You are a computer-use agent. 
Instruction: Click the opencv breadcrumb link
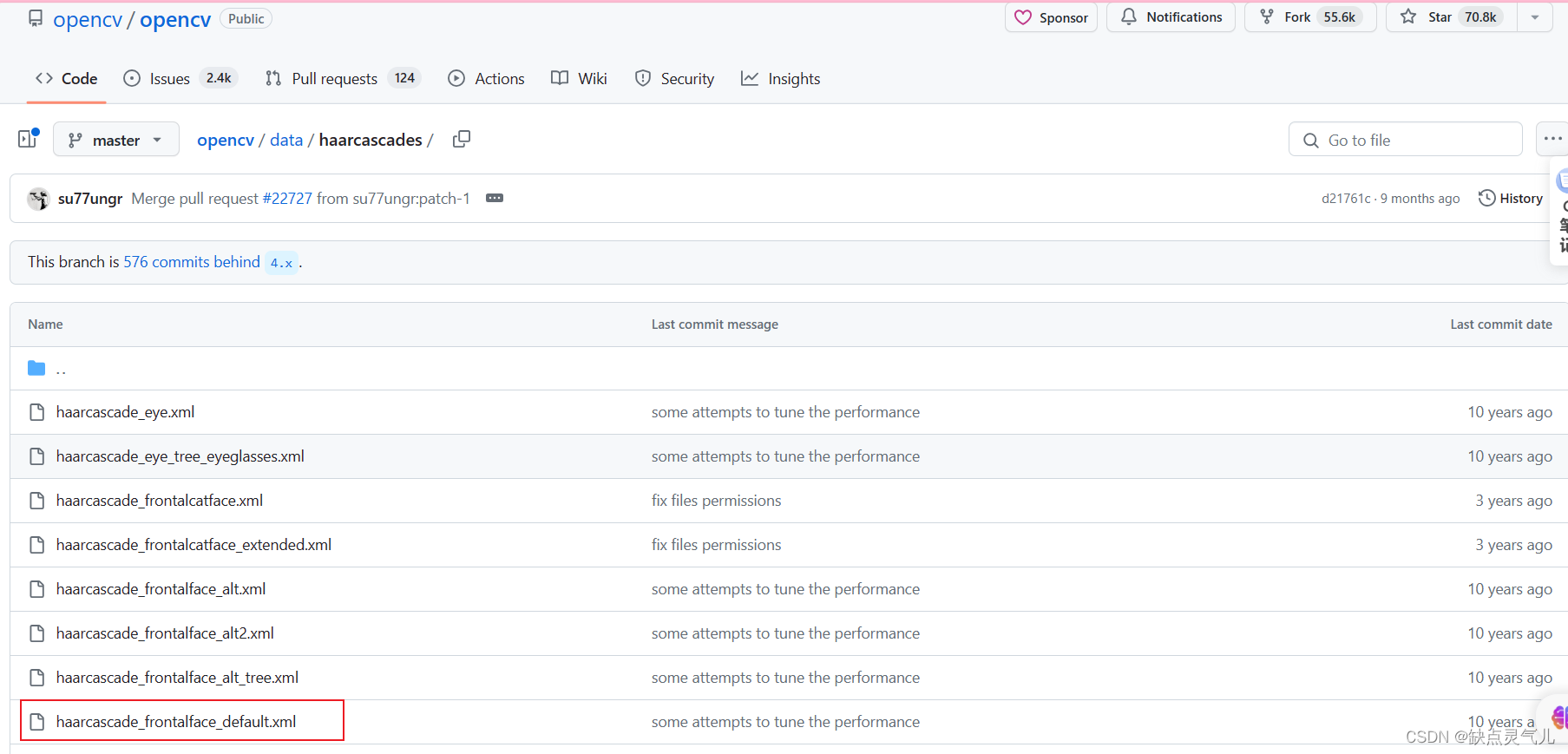(x=226, y=140)
